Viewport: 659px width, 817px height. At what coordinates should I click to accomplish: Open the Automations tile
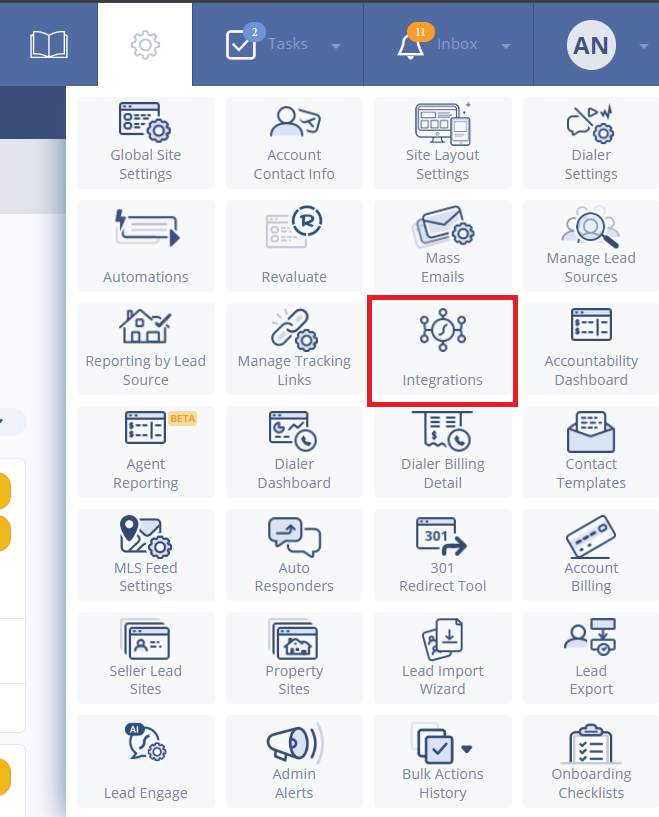[x=145, y=246]
